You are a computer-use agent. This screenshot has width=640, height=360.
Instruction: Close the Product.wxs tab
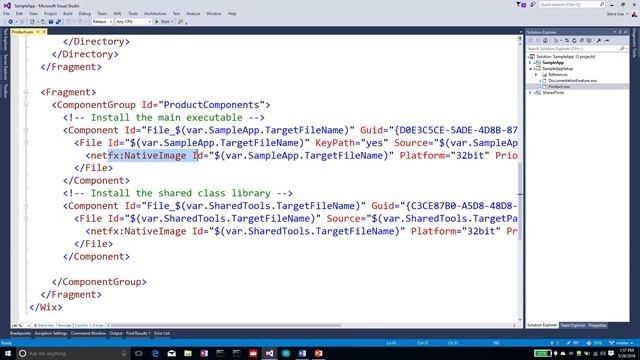[44, 32]
